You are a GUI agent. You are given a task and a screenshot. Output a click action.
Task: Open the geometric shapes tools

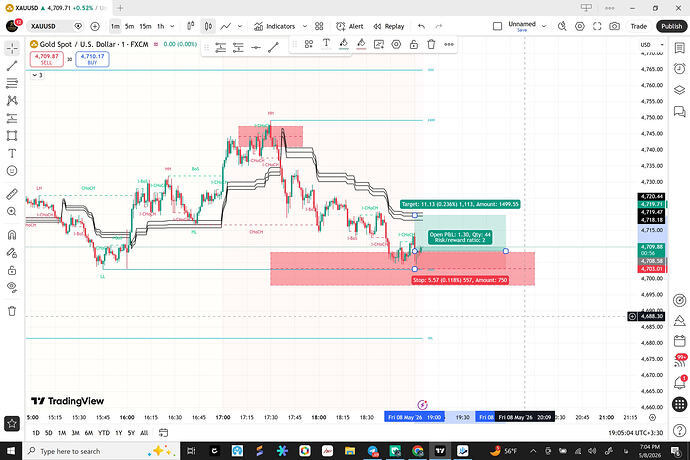coord(12,136)
